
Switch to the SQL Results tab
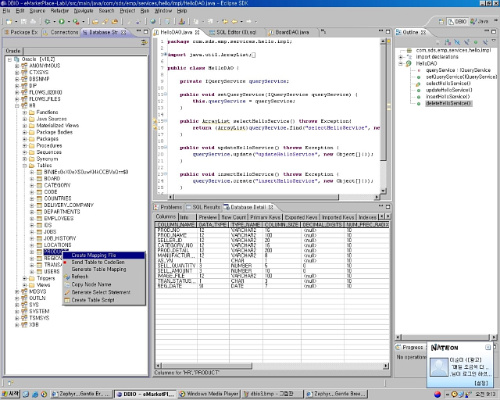tap(203, 207)
